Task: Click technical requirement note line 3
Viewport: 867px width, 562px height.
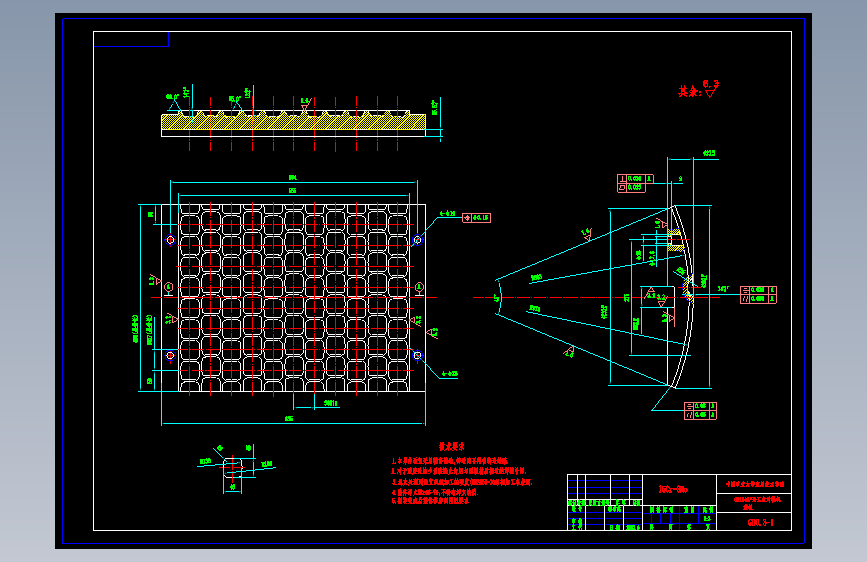Action: pyautogui.click(x=462, y=482)
